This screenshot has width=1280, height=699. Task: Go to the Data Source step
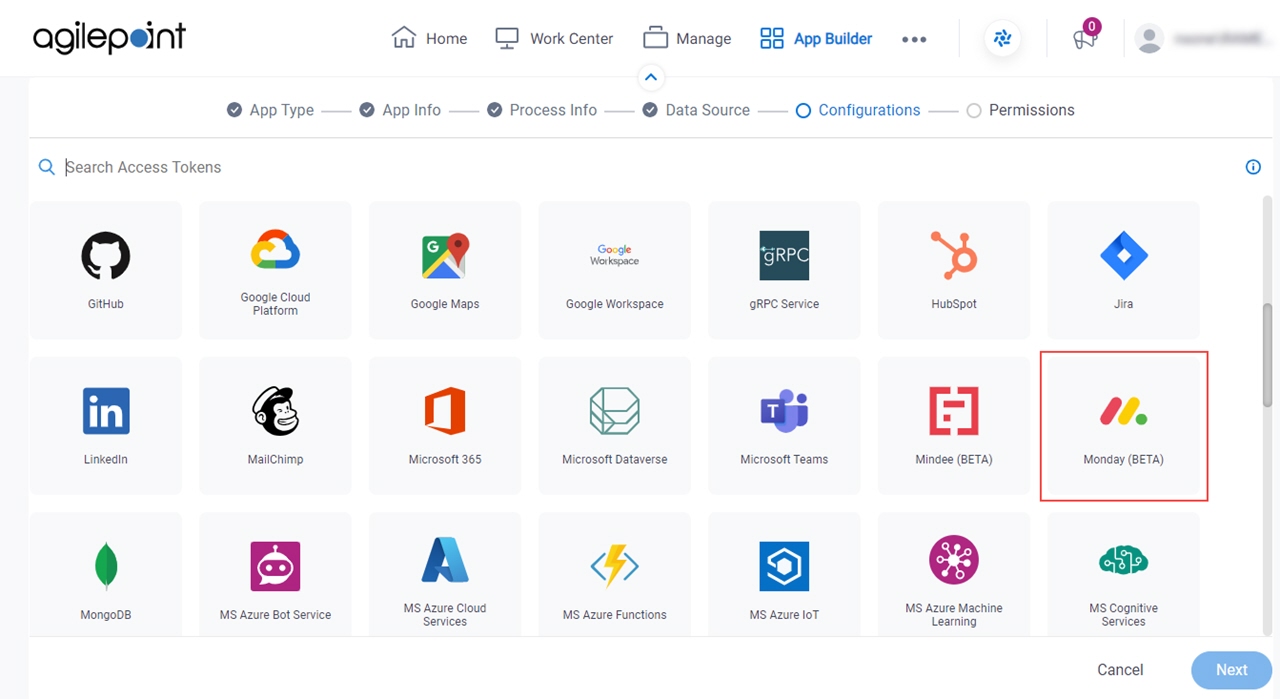point(696,110)
